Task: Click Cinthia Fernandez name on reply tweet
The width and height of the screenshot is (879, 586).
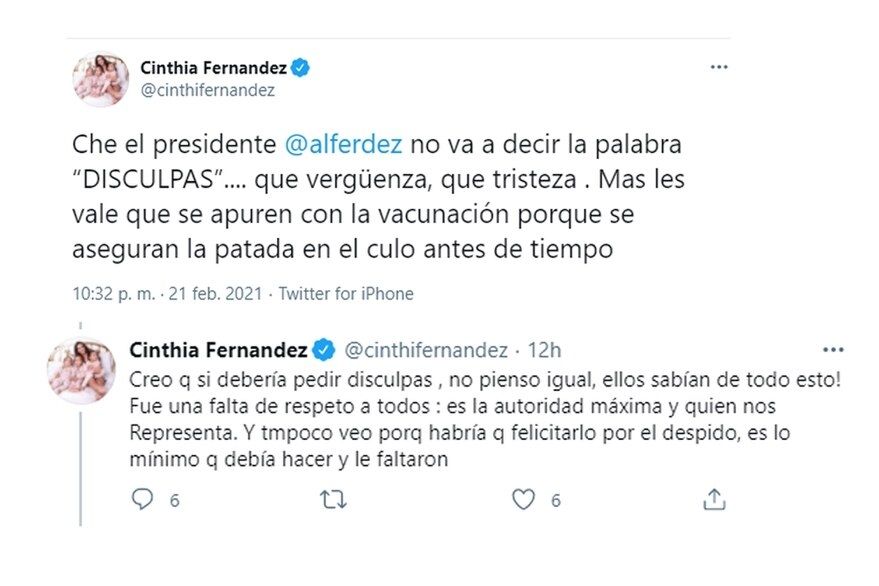Action: 220,350
